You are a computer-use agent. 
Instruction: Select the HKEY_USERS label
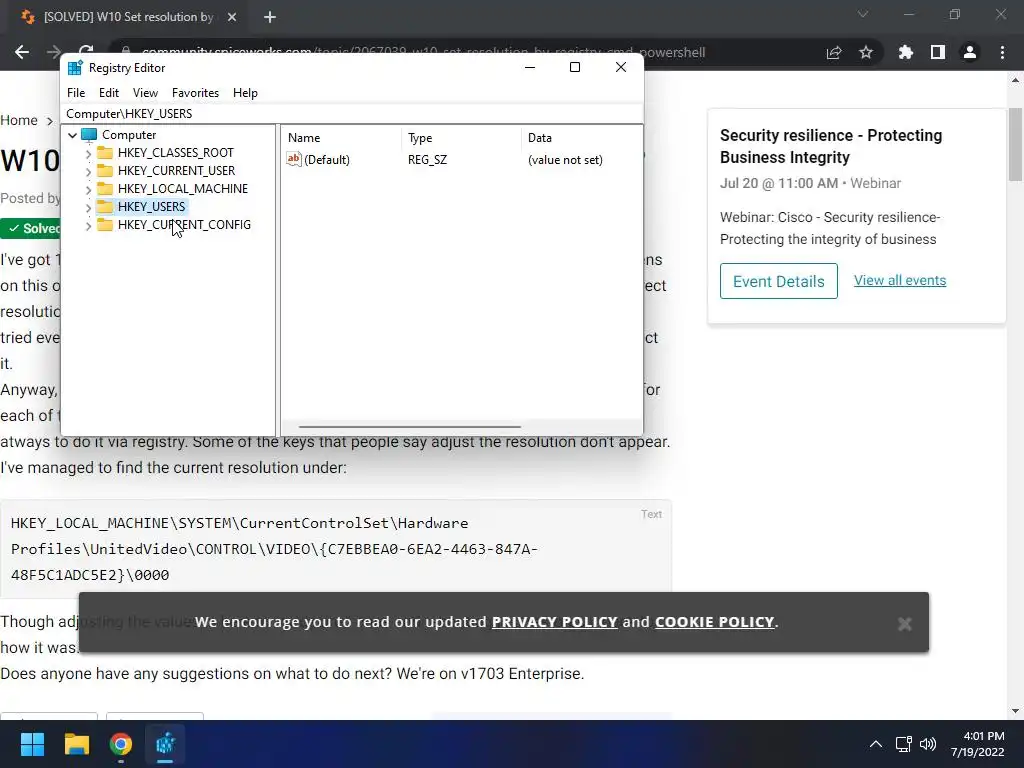152,206
